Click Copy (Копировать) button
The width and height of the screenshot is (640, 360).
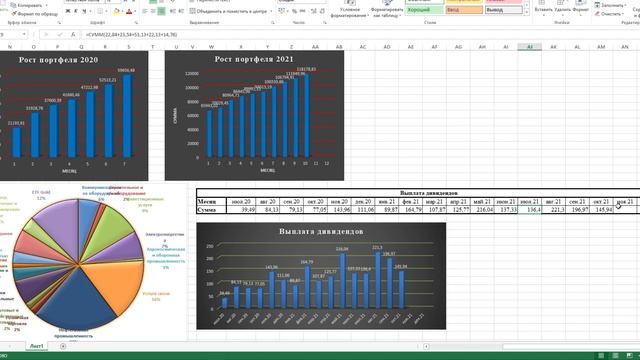click(x=30, y=5)
